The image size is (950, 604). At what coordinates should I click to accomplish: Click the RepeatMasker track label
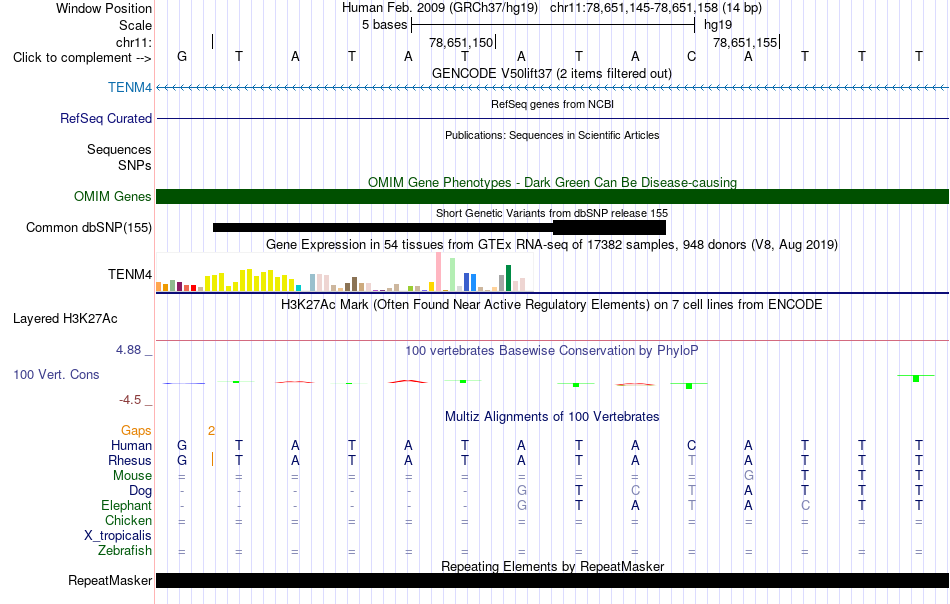point(110,580)
